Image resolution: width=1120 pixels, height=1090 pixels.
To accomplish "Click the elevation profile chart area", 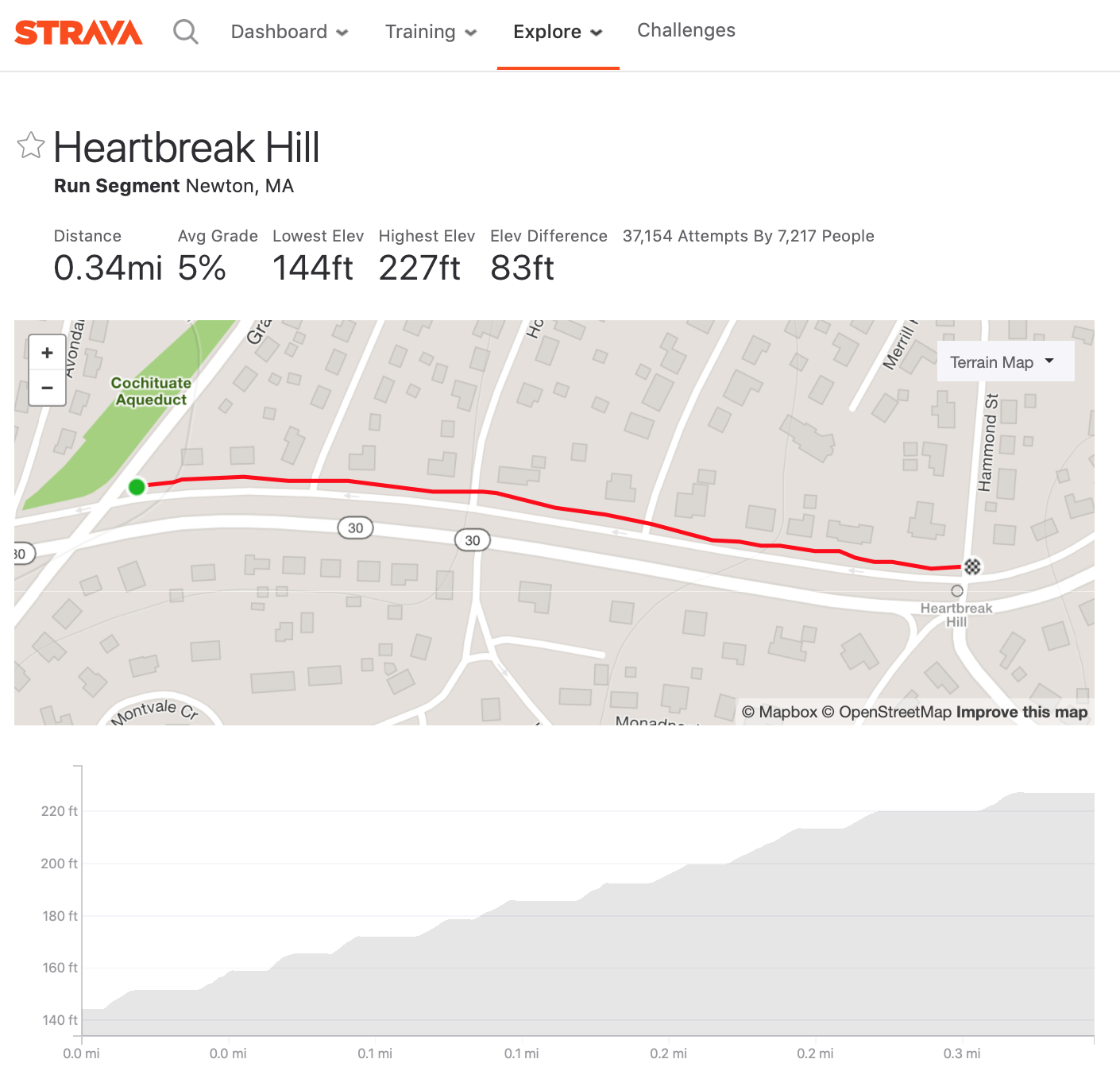I will pyautogui.click(x=588, y=953).
